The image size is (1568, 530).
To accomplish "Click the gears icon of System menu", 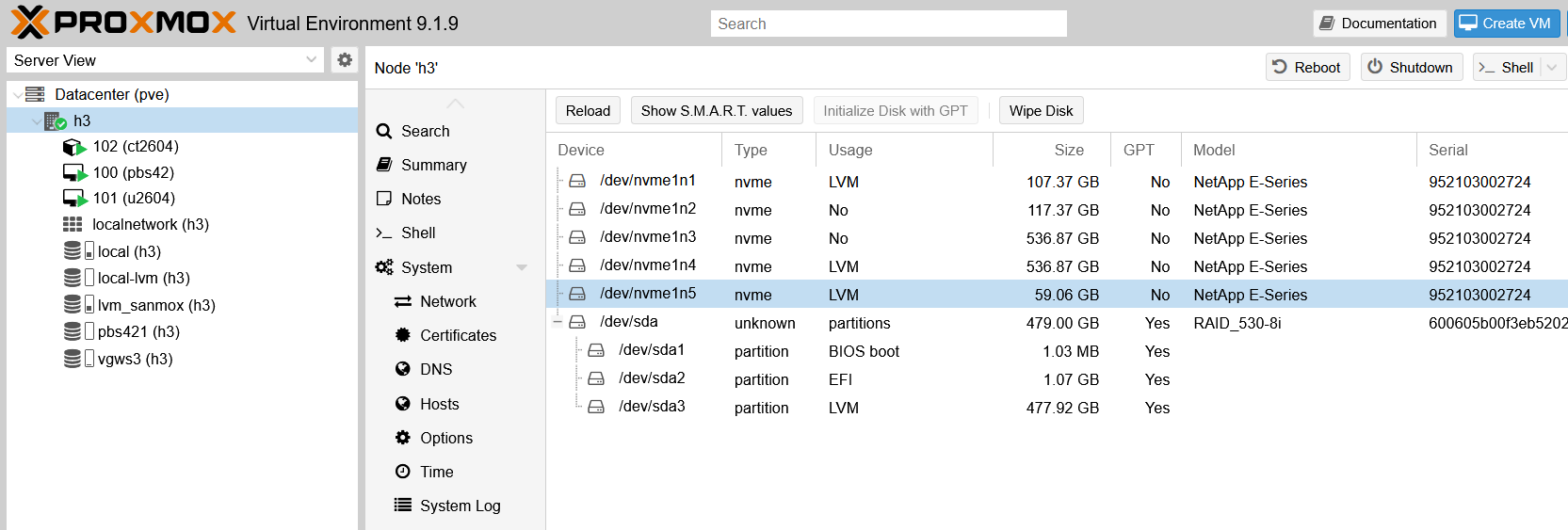I will (x=384, y=267).
